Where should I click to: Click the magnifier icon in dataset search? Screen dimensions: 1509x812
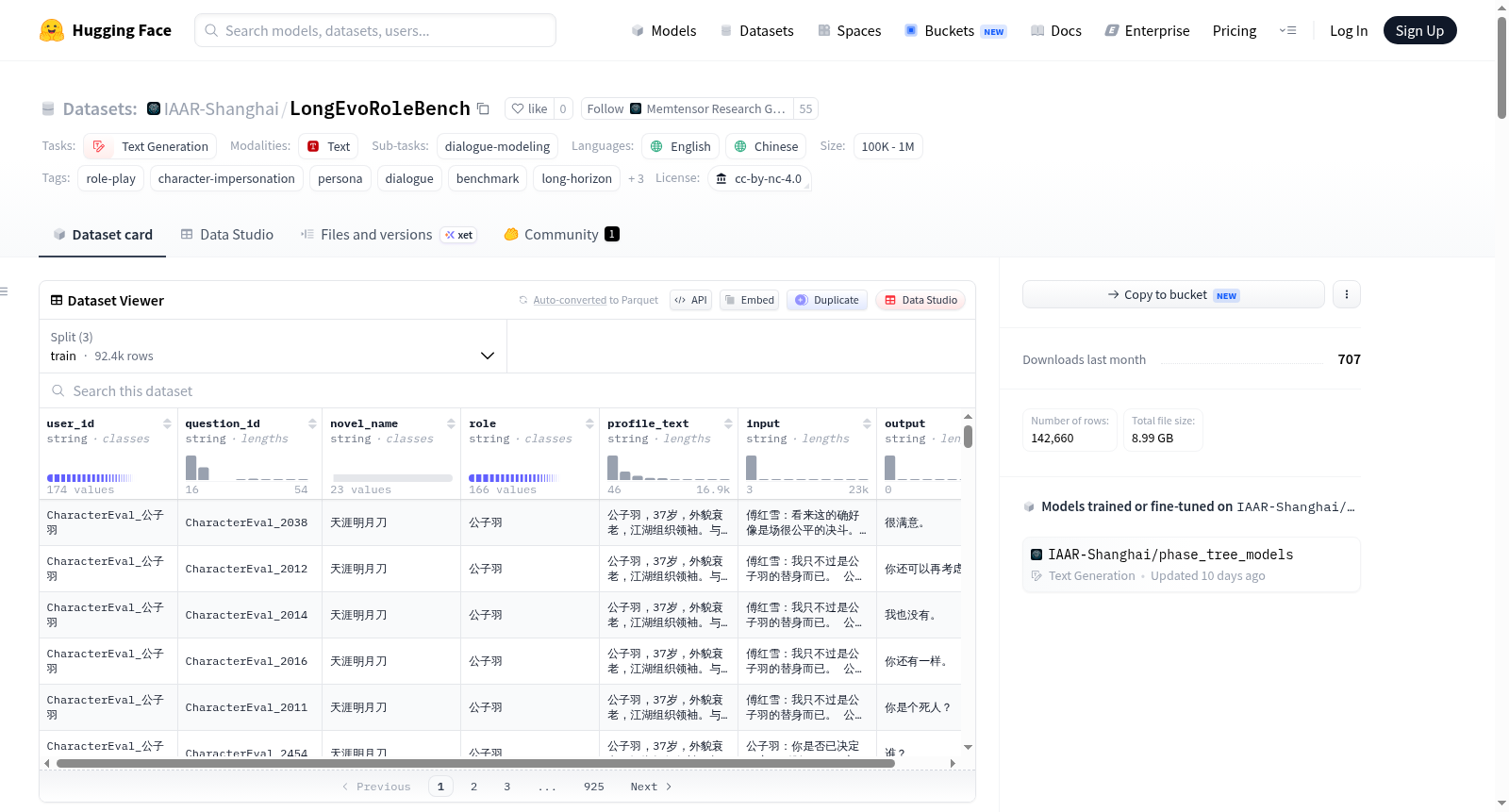(58, 390)
